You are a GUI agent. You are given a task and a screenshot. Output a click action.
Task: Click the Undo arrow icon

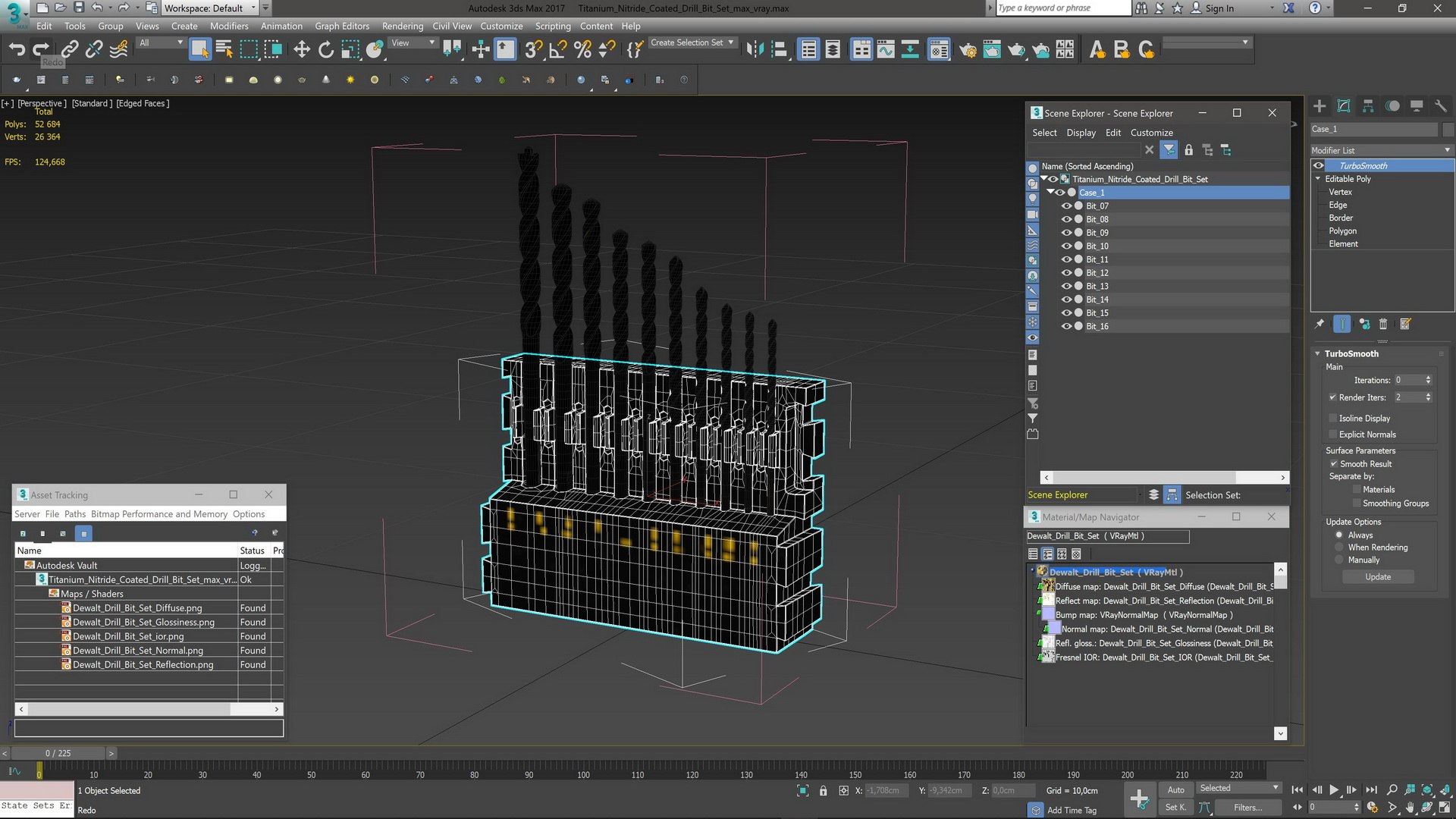click(17, 50)
